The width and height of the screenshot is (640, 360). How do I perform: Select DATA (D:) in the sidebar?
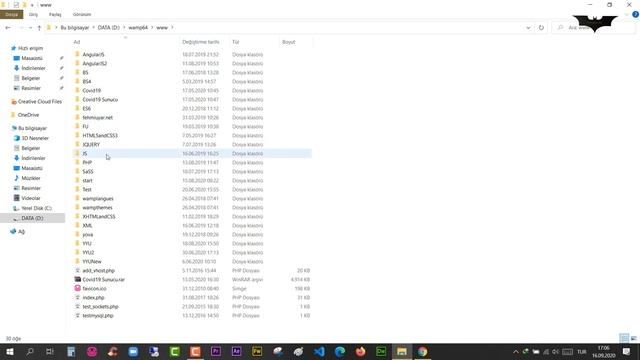[32, 218]
